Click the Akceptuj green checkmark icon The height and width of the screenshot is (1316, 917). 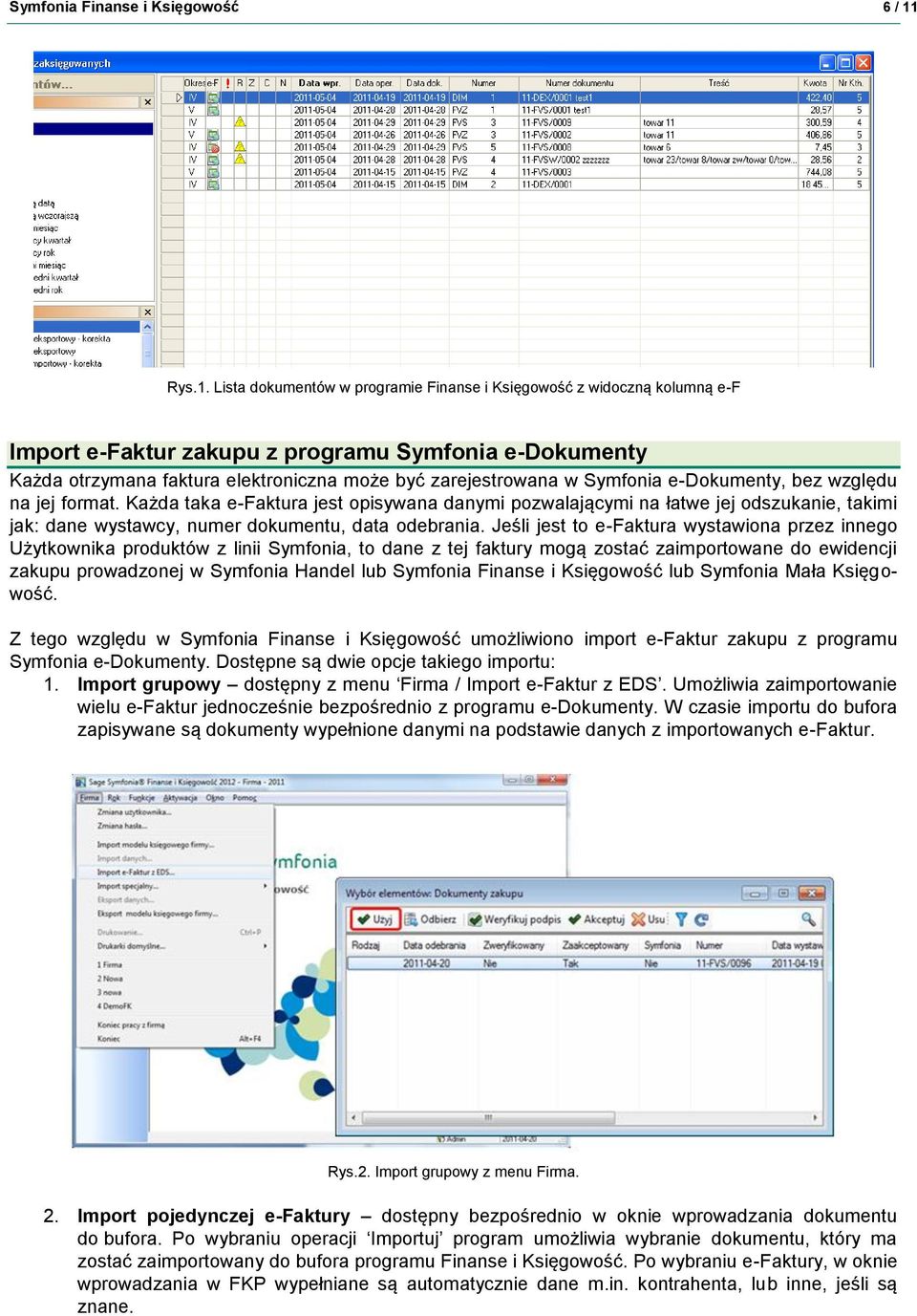click(574, 919)
